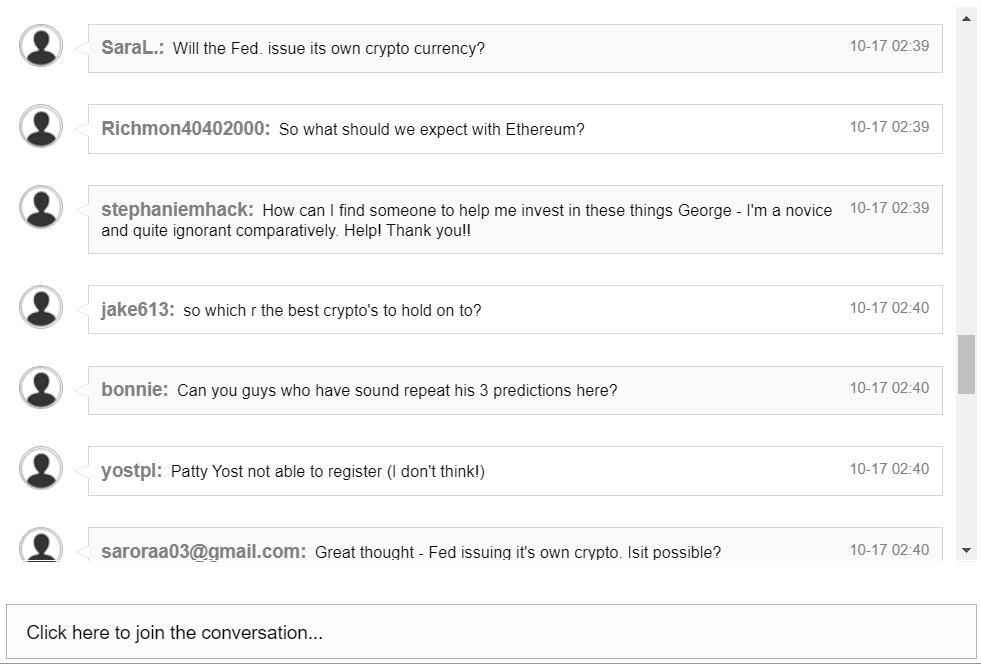
Task: Click Richmon40402000's profile avatar
Action: click(41, 126)
